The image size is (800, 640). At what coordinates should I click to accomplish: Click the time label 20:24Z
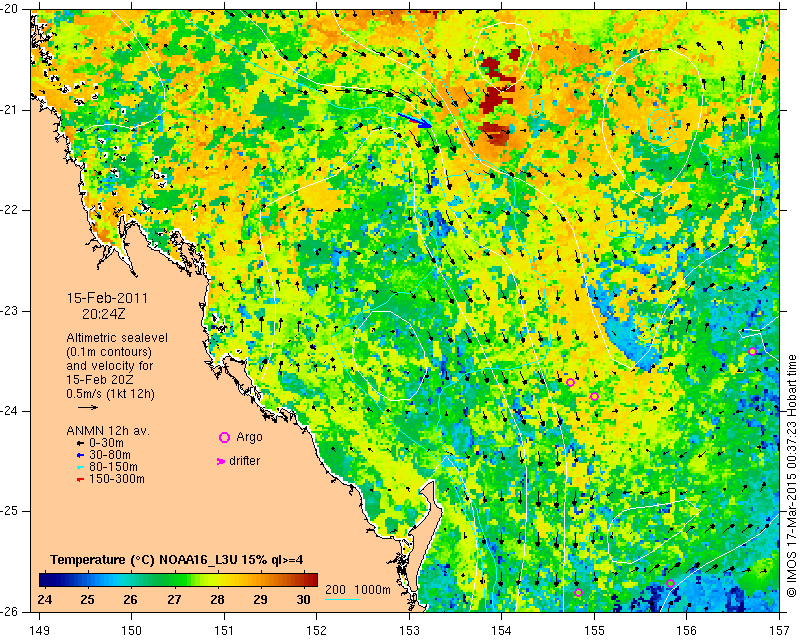tap(104, 314)
